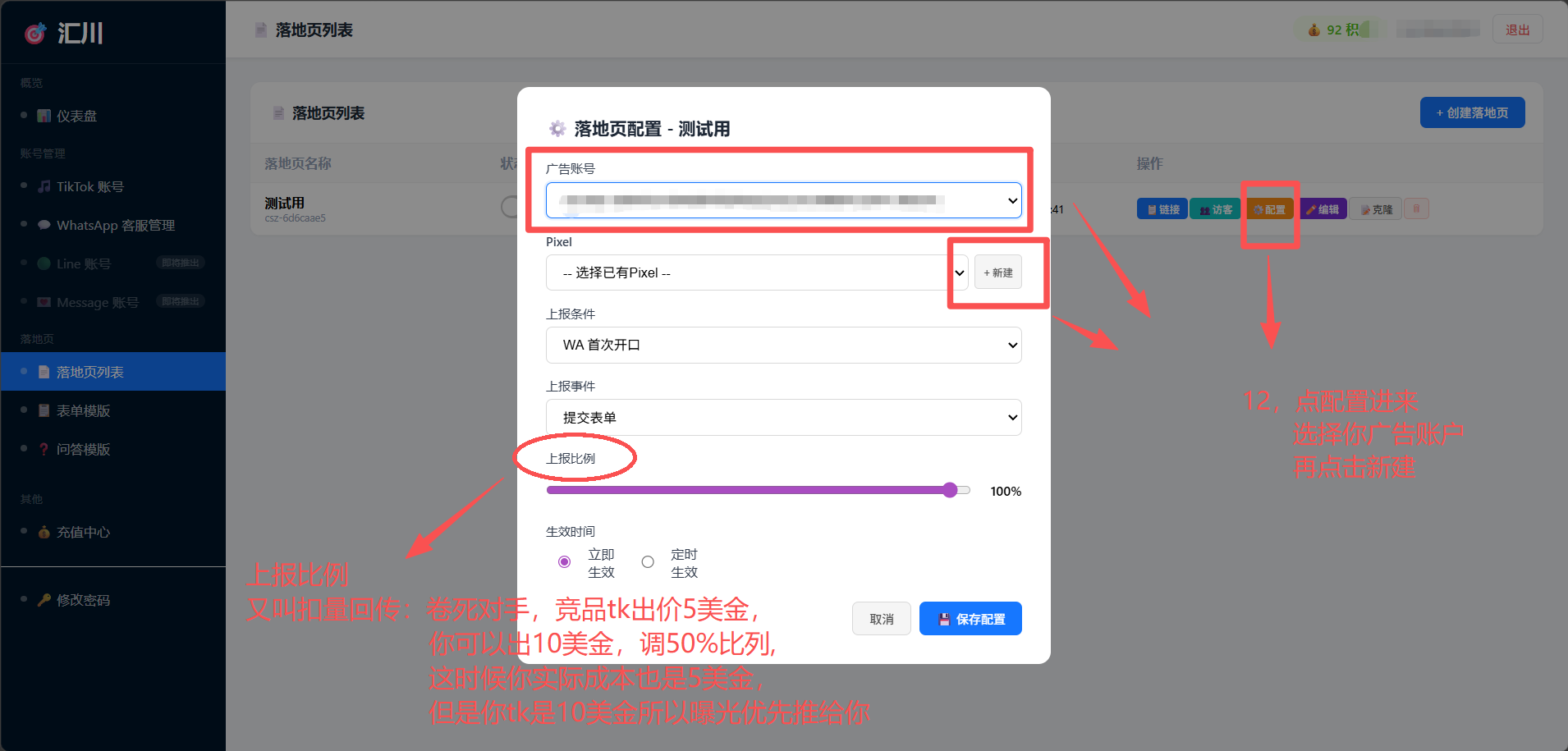Click the 操作 column header
1568x751 pixels.
pos(1149,163)
